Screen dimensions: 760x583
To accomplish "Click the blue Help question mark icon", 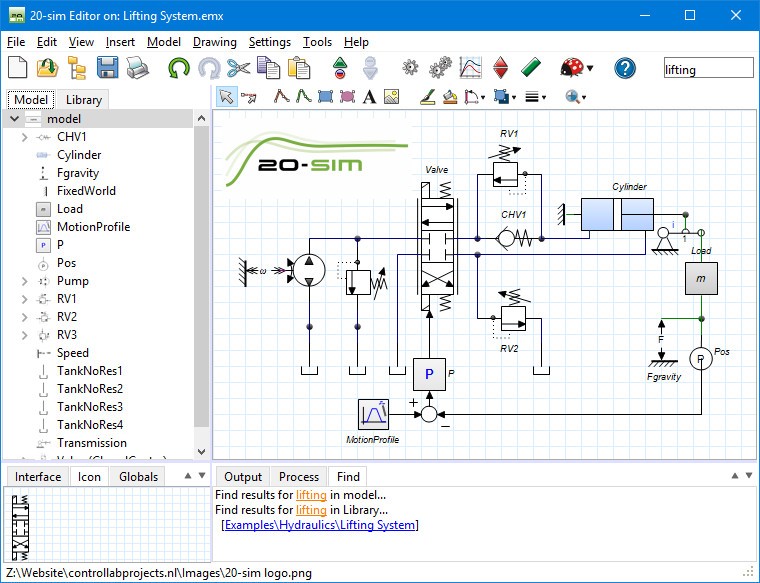I will tap(625, 68).
